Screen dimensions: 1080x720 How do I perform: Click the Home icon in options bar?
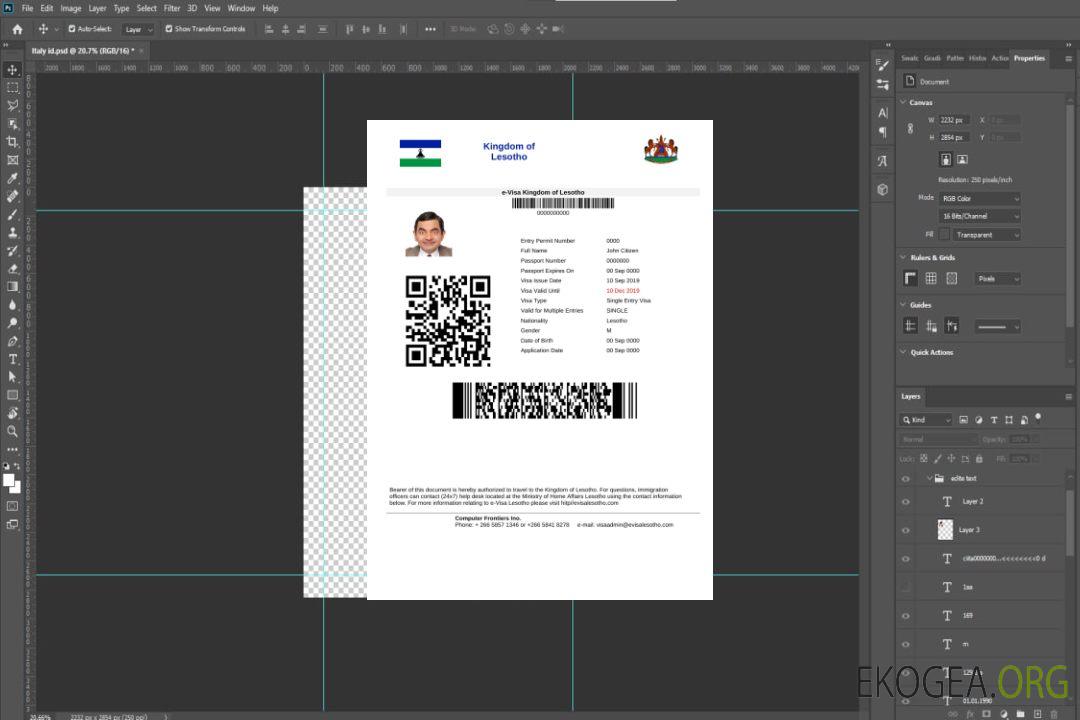[17, 29]
